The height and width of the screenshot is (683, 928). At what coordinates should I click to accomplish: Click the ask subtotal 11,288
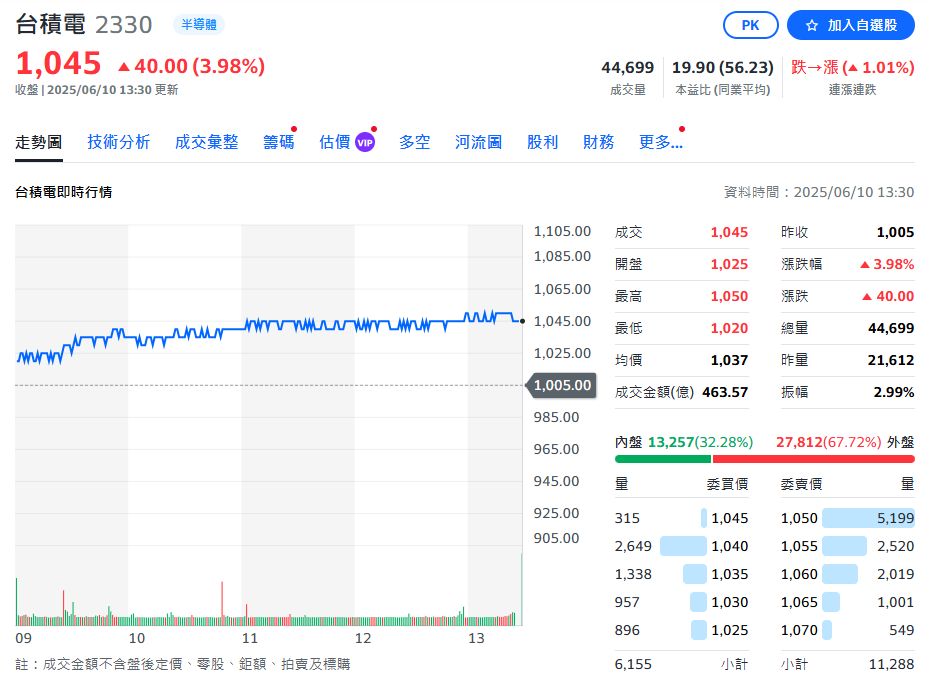pos(891,665)
